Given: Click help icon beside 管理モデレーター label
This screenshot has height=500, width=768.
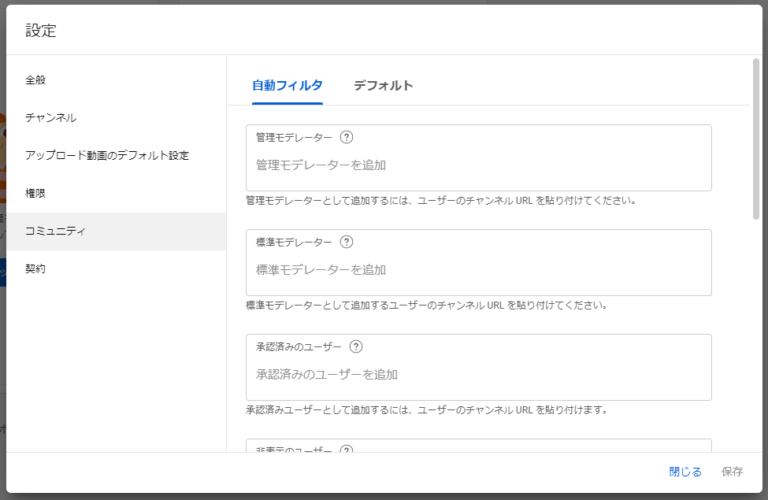Looking at the screenshot, I should [x=347, y=137].
